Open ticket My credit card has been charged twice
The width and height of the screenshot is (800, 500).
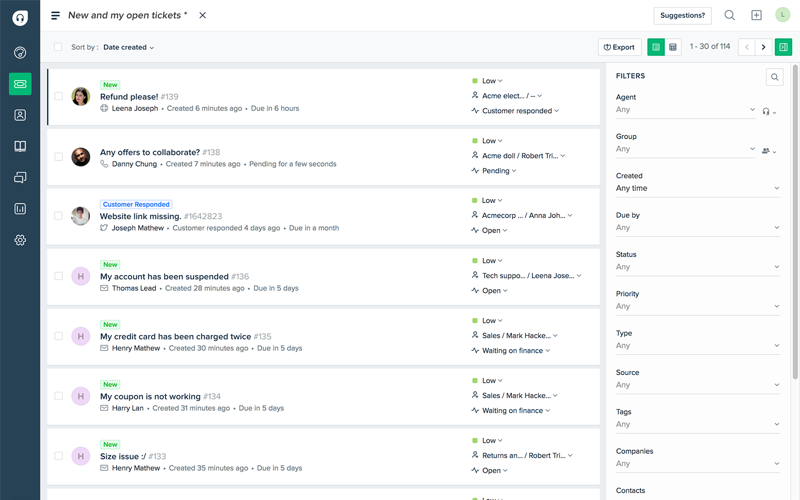(176, 336)
